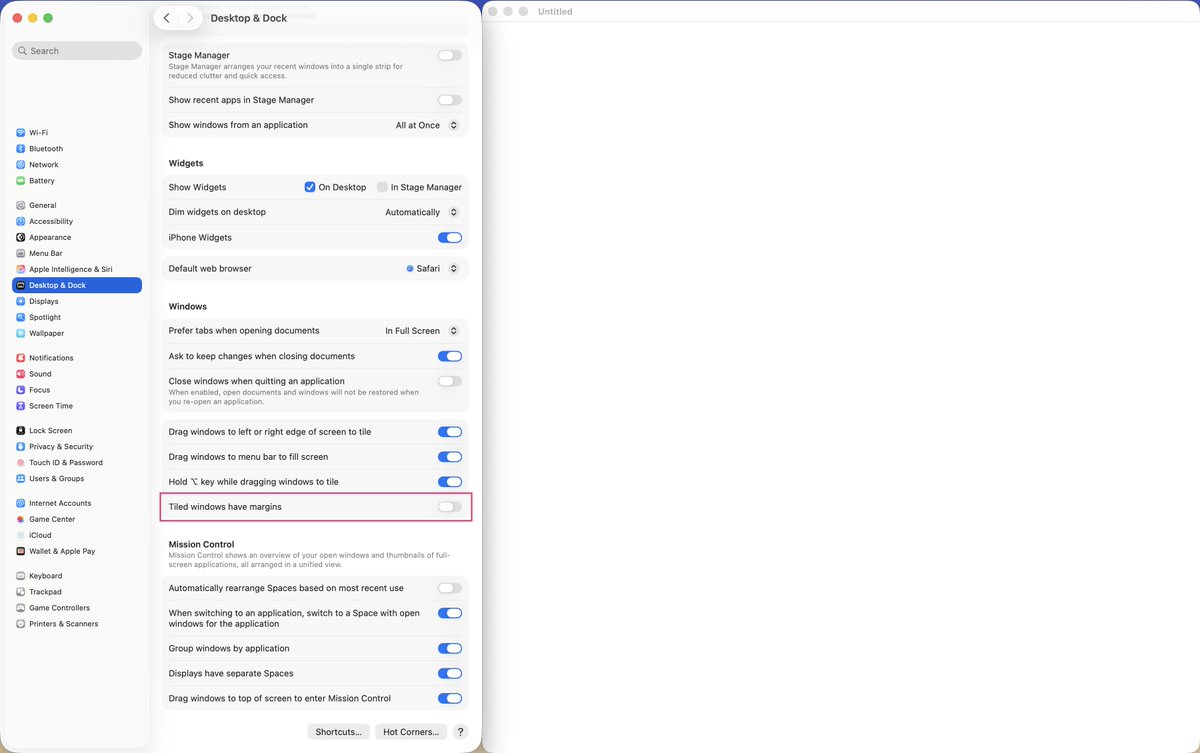This screenshot has height=753, width=1200.
Task: Click the Game Controllers icon
Action: (20, 608)
